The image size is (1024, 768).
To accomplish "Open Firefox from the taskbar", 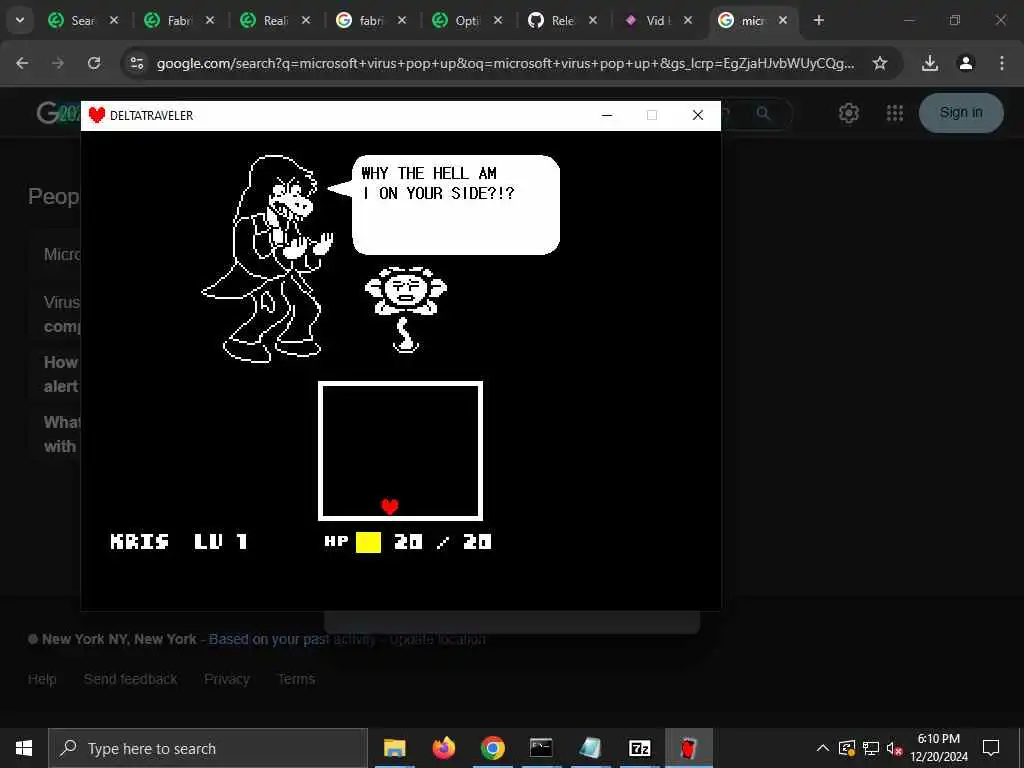I will click(443, 748).
